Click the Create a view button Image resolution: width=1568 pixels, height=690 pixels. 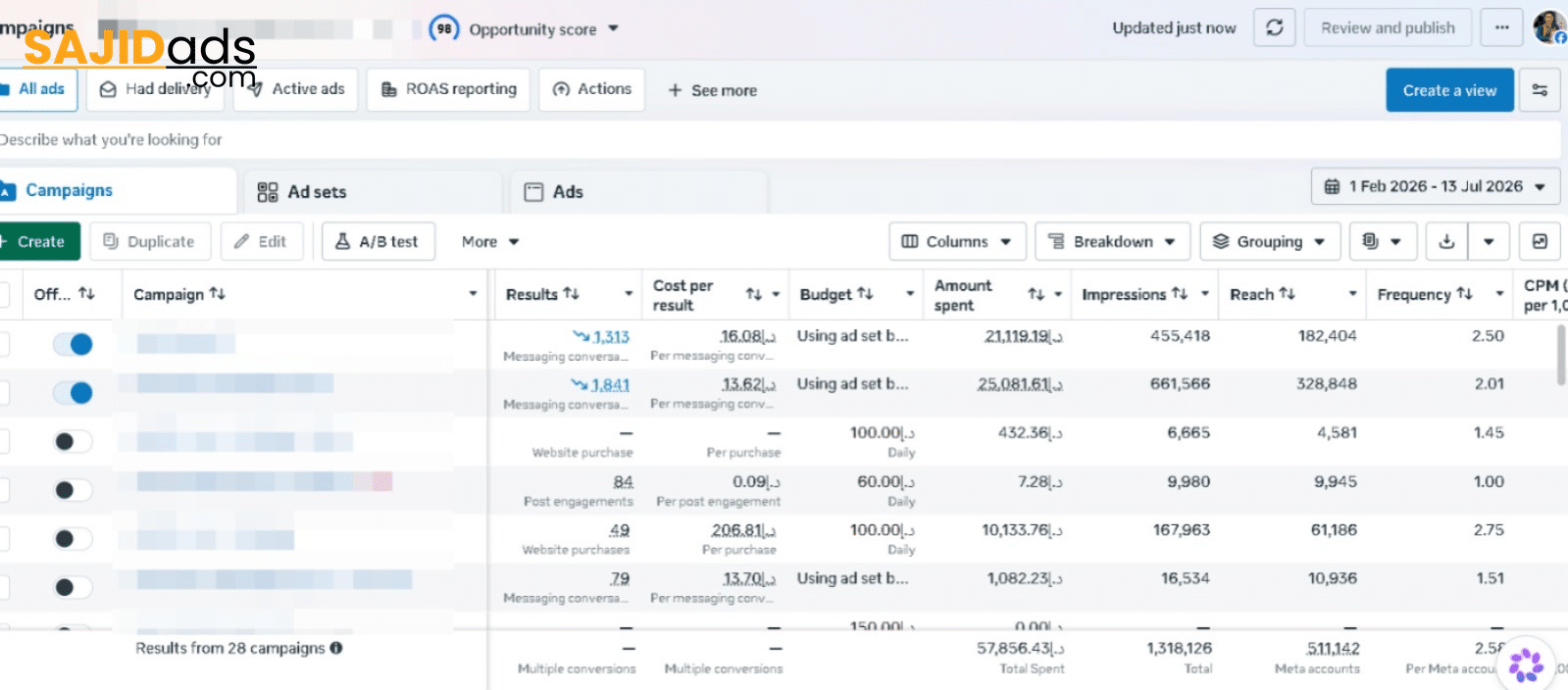click(x=1449, y=90)
